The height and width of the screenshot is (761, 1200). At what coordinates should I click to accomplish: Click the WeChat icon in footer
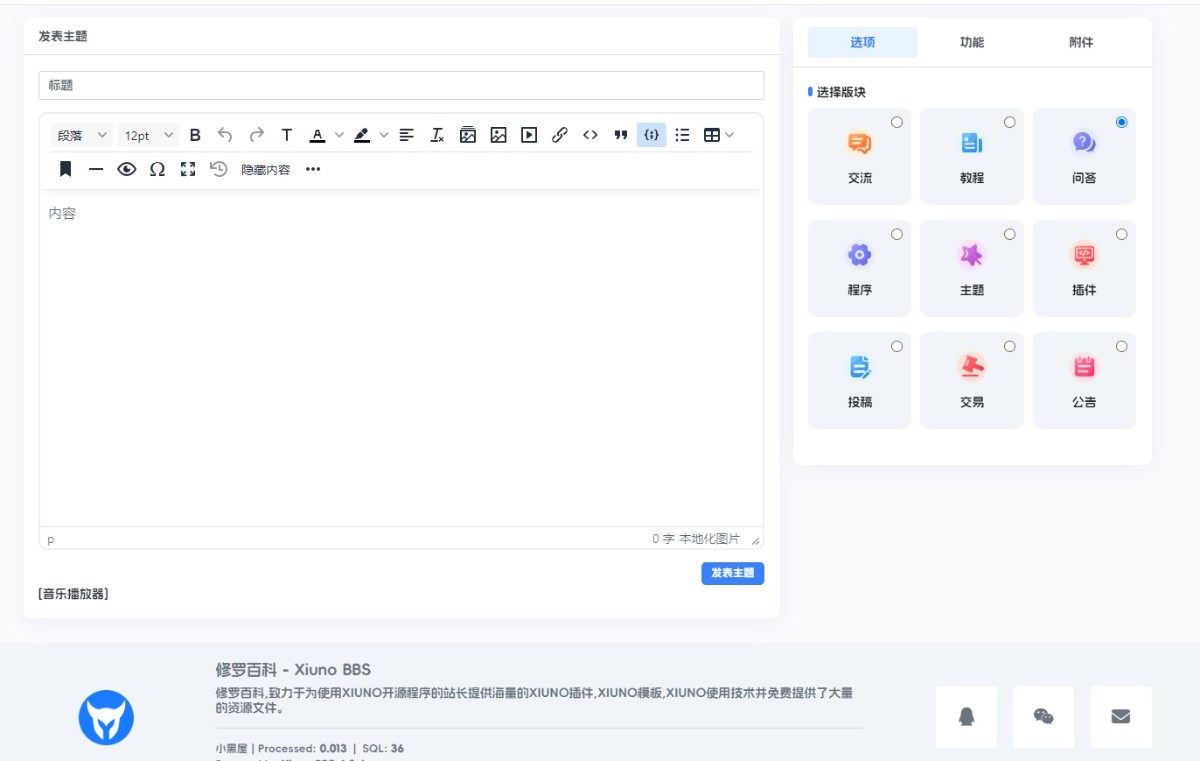tap(1043, 716)
